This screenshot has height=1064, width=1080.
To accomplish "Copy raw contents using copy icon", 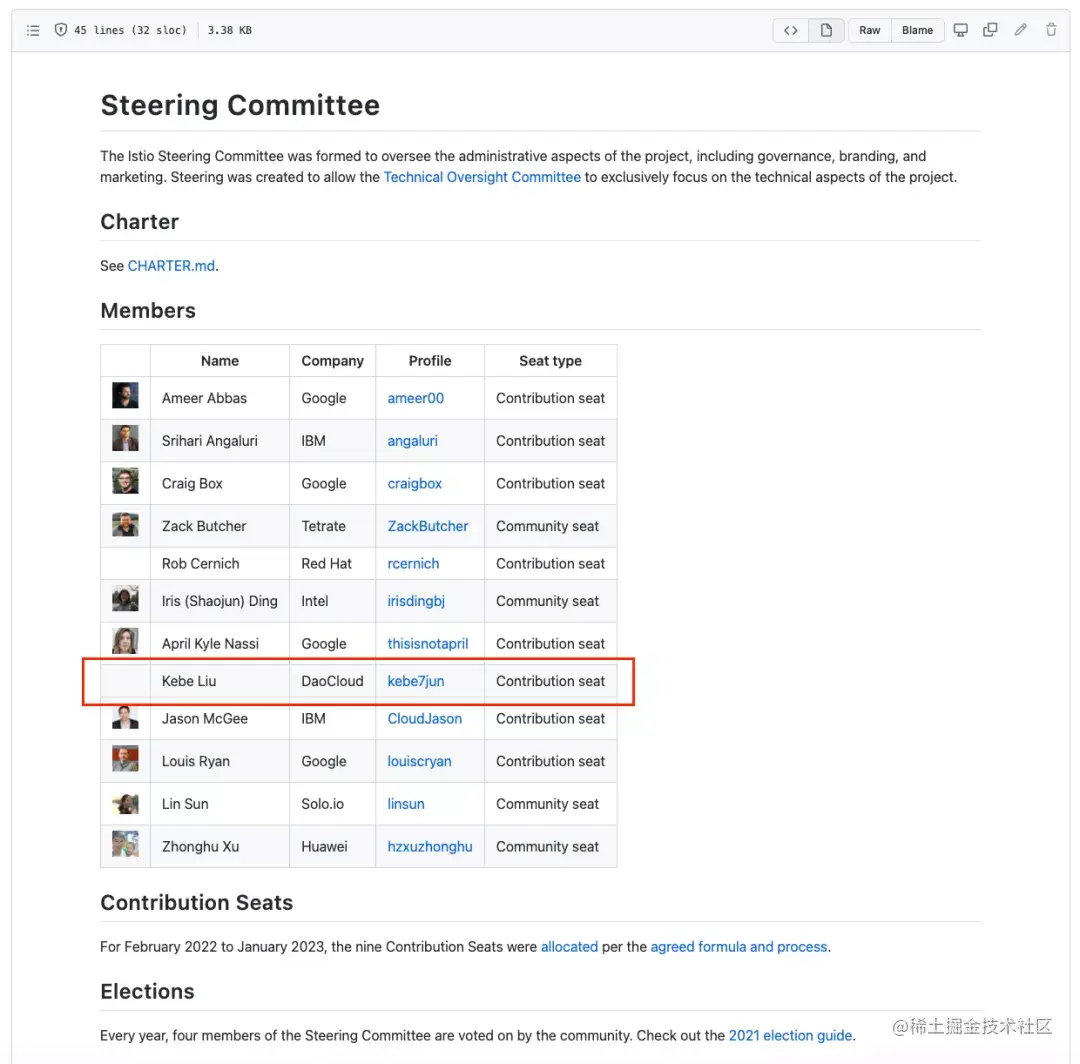I will coord(990,30).
